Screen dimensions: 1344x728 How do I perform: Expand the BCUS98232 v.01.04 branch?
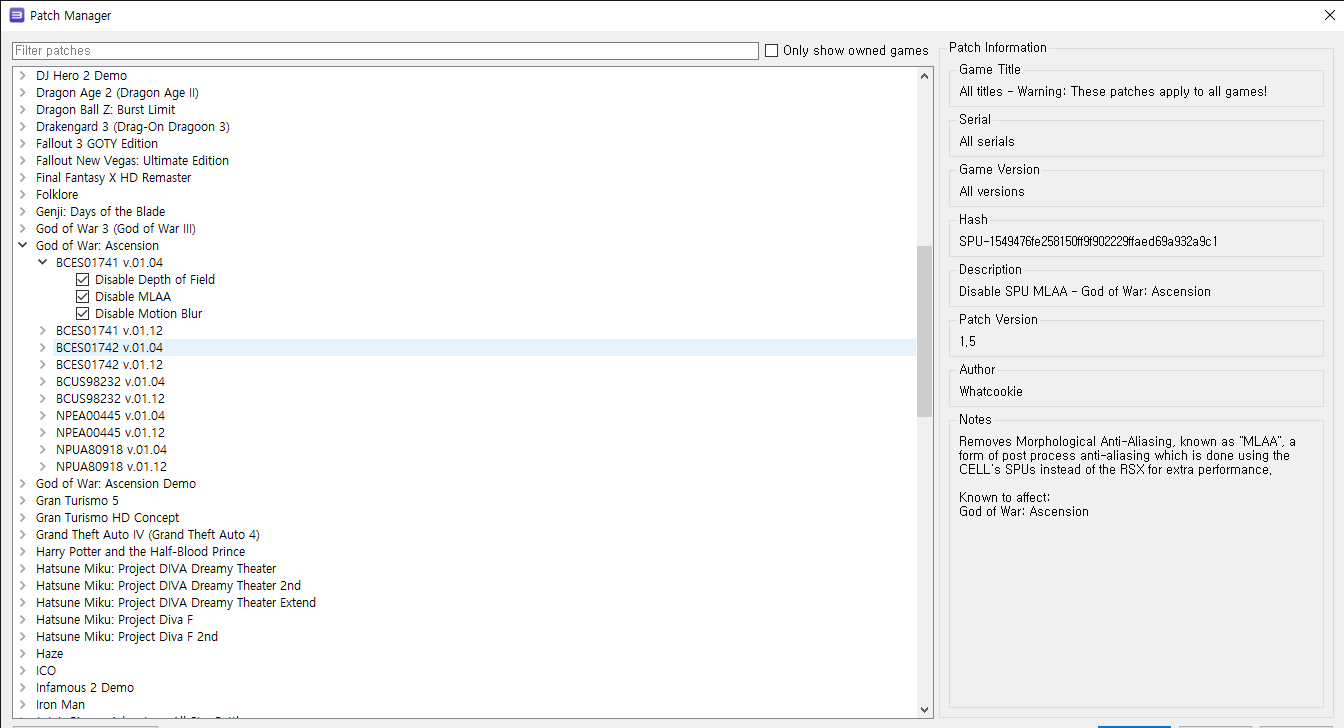[x=43, y=382]
